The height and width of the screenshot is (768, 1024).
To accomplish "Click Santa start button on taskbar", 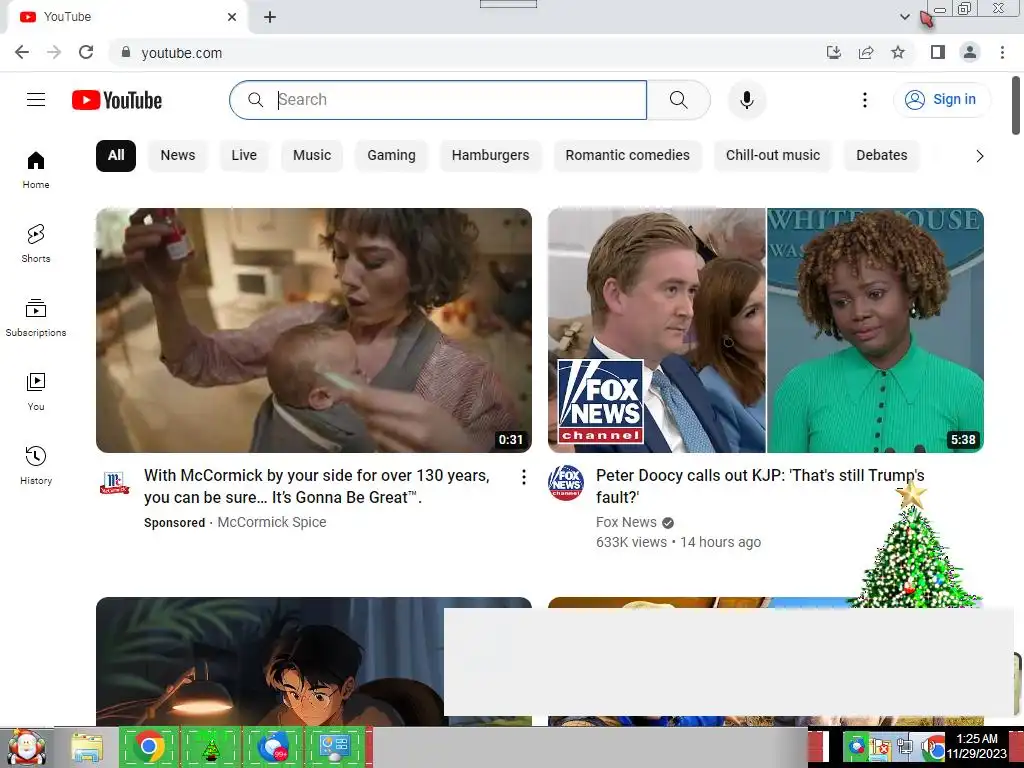I will (26, 747).
